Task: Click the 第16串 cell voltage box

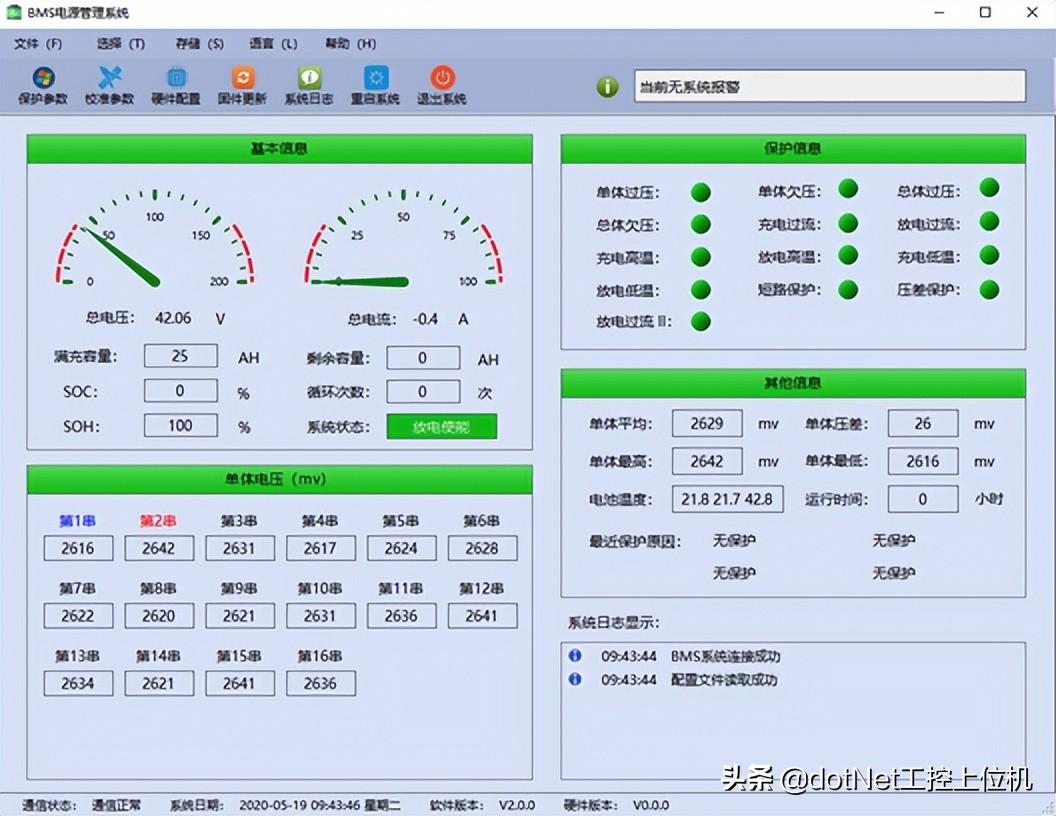Action: coord(321,683)
